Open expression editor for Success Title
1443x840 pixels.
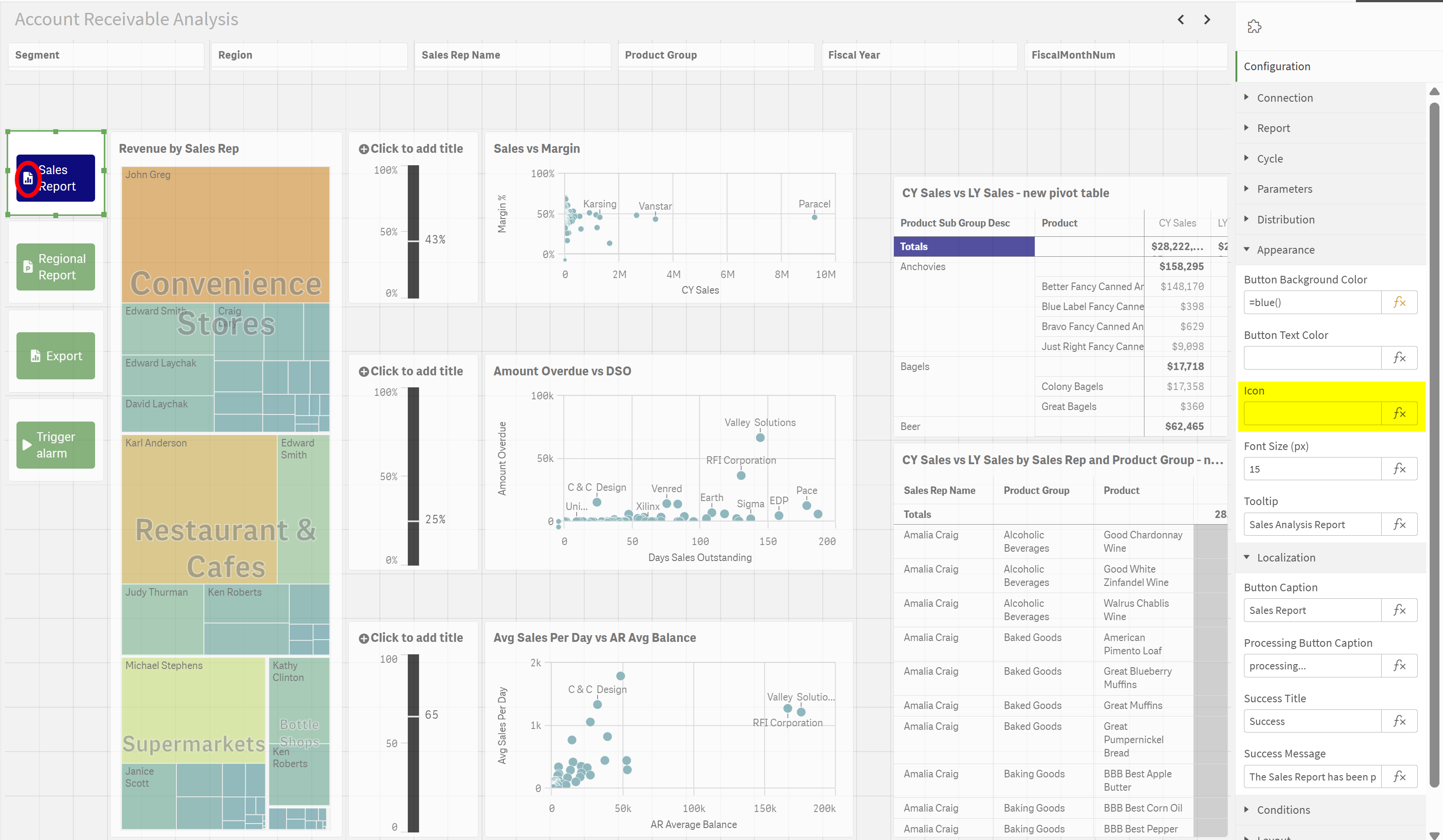(1399, 721)
